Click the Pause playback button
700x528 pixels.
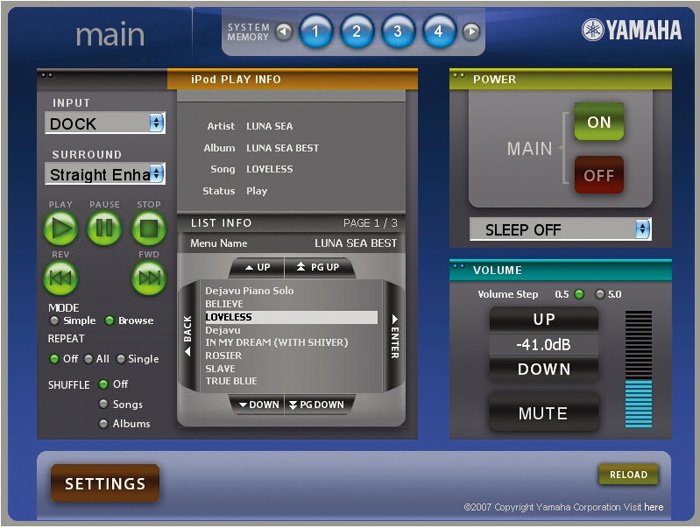[105, 229]
